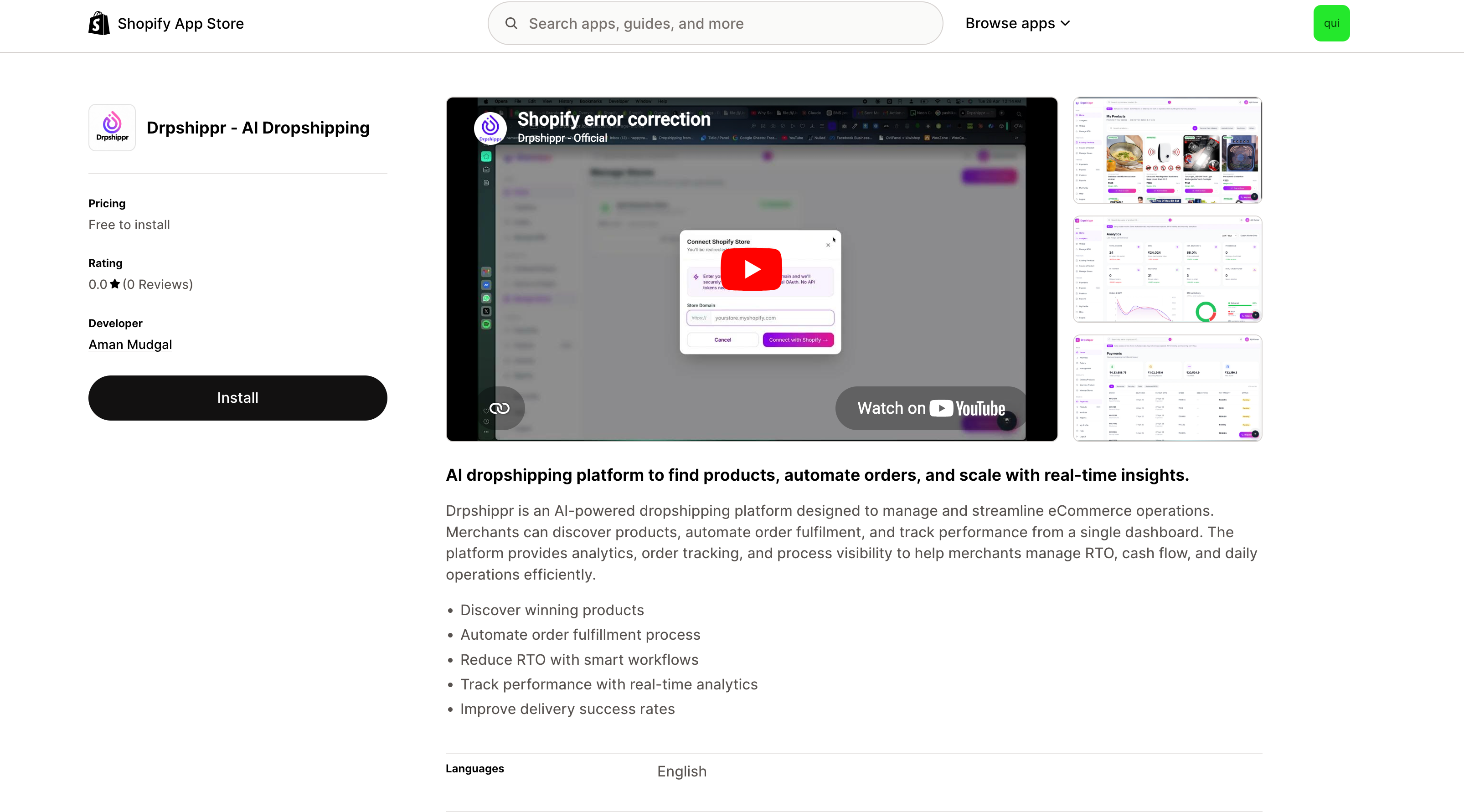Screen dimensions: 1464x812
Task: Open the Payments screenshot thumbnail
Action: (x=1167, y=387)
